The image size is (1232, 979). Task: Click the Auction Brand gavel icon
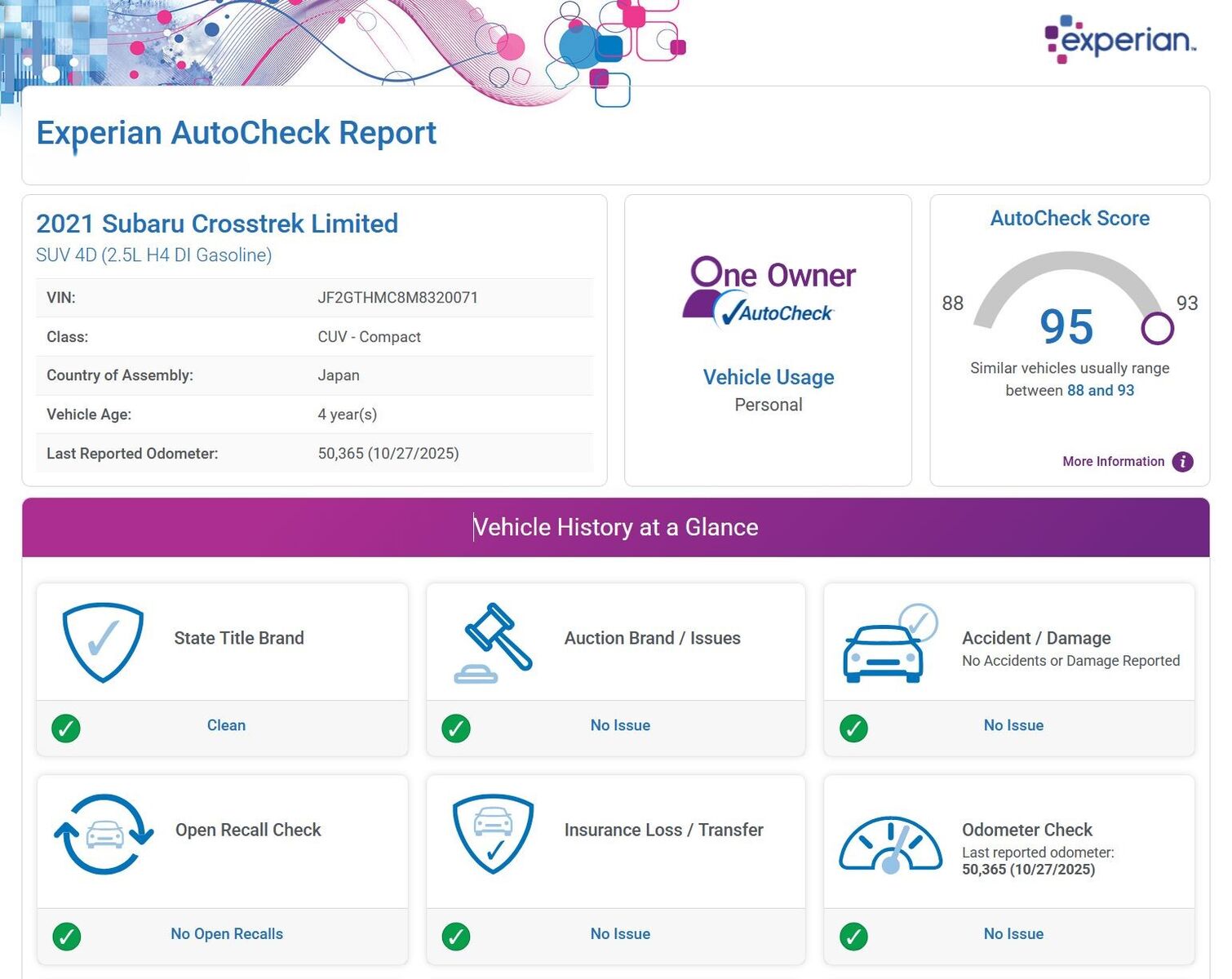493,643
